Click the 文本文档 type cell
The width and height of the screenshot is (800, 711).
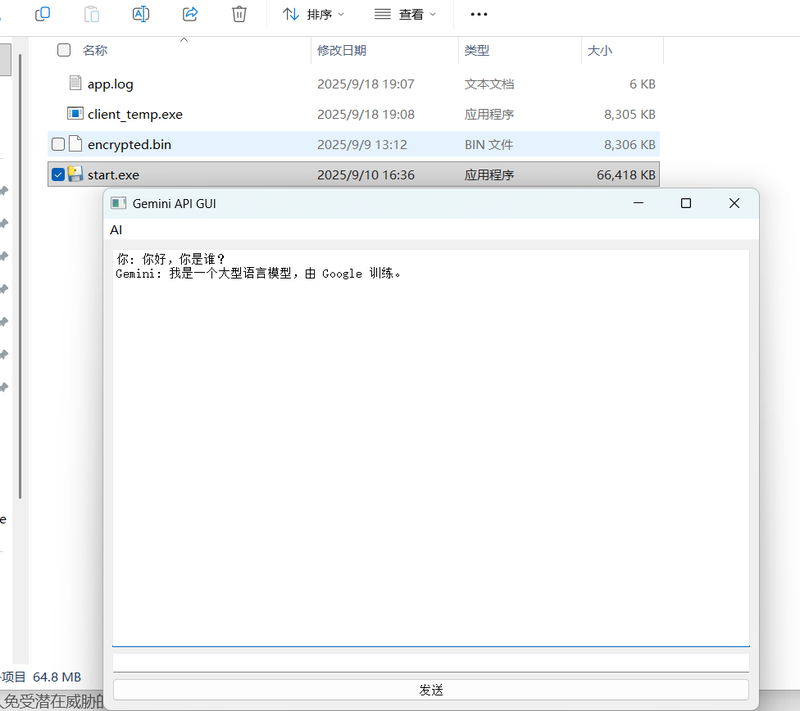489,84
